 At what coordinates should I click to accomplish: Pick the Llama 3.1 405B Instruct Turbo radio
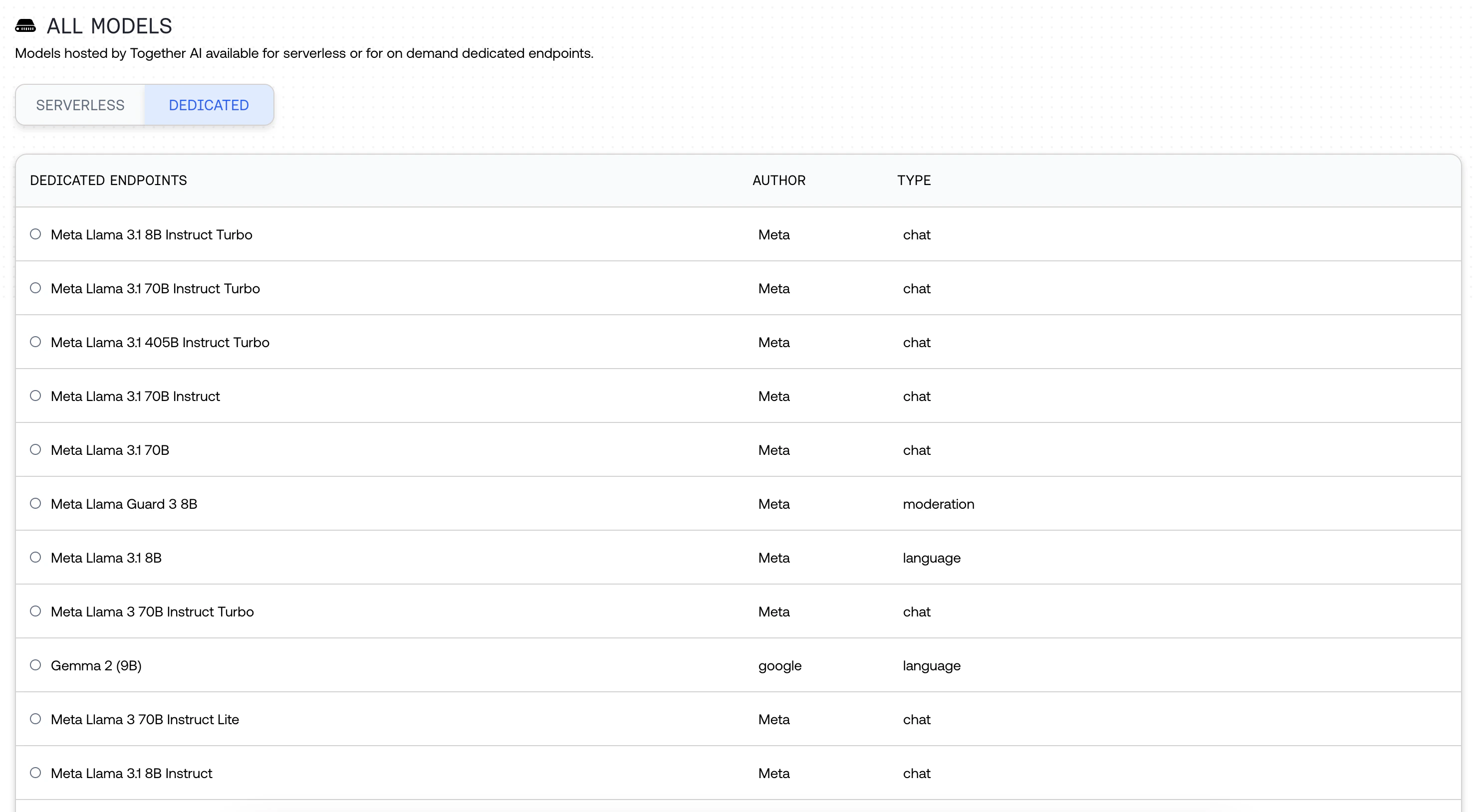[35, 342]
